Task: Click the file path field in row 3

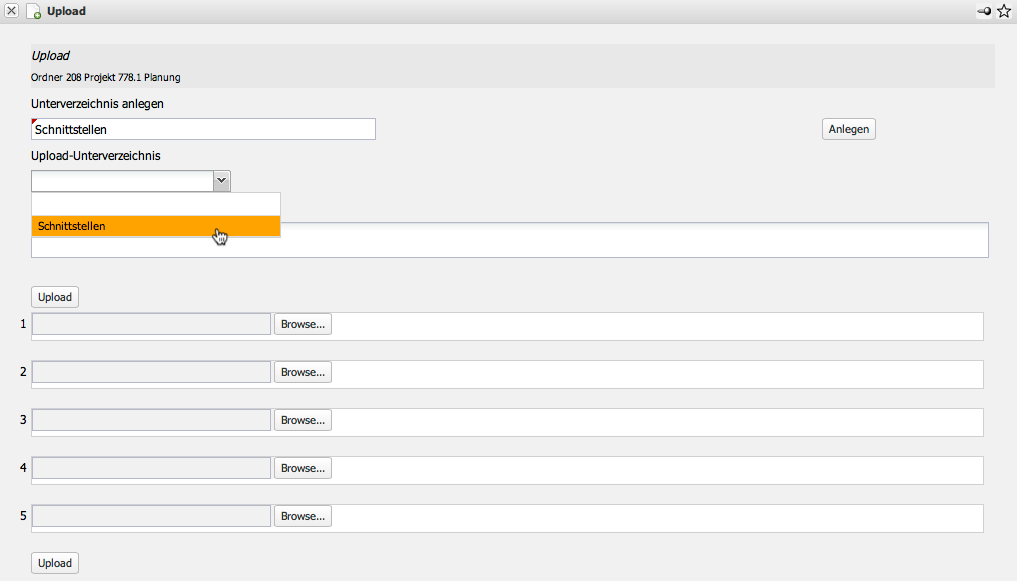Action: pyautogui.click(x=151, y=420)
